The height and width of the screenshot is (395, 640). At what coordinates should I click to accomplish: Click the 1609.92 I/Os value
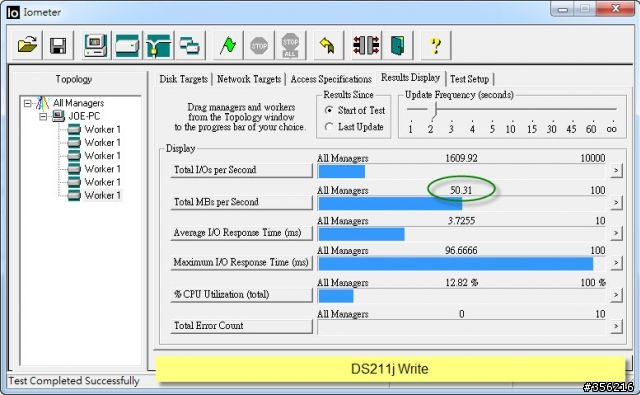pos(461,158)
